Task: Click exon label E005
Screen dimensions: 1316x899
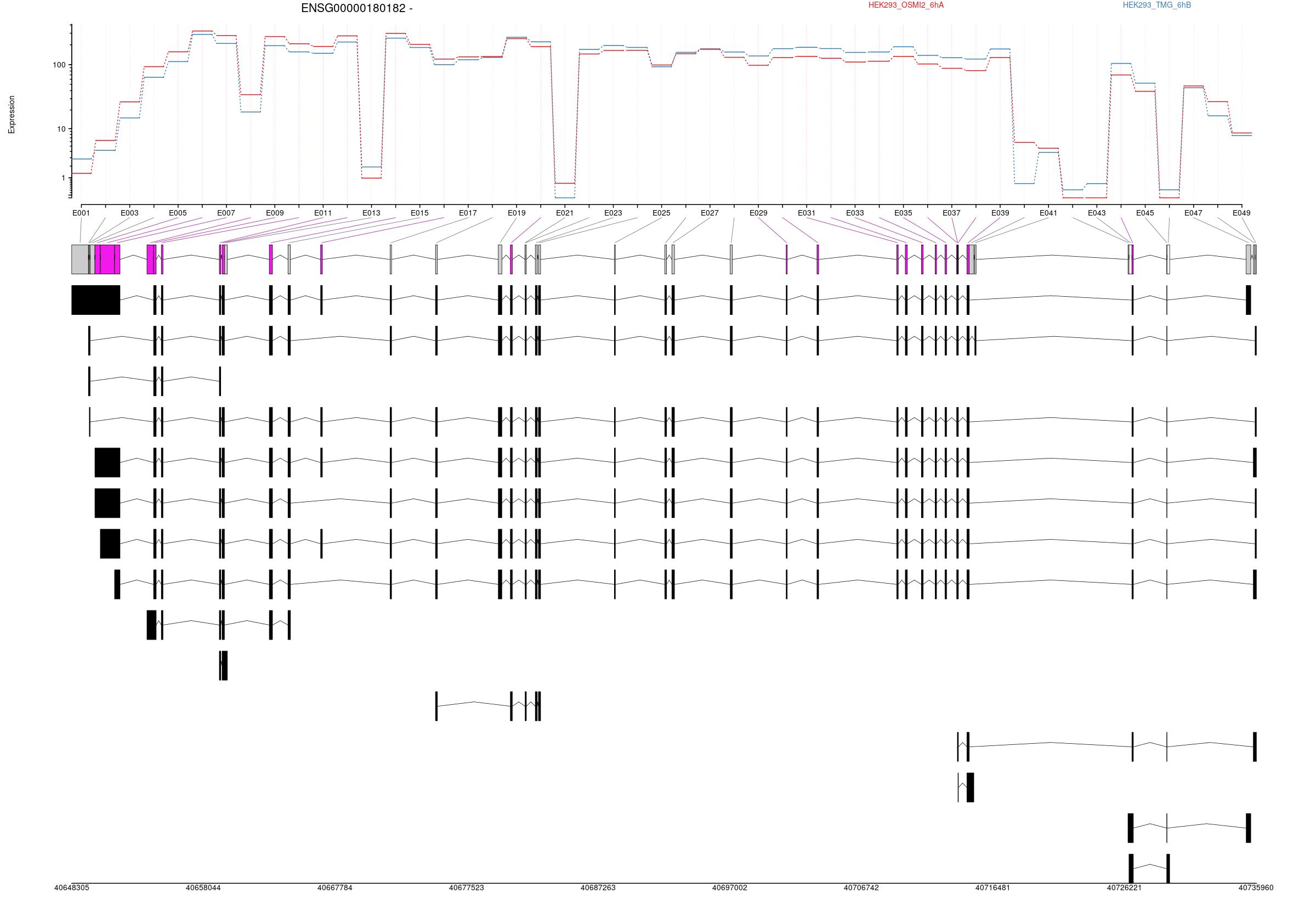Action: tap(178, 213)
